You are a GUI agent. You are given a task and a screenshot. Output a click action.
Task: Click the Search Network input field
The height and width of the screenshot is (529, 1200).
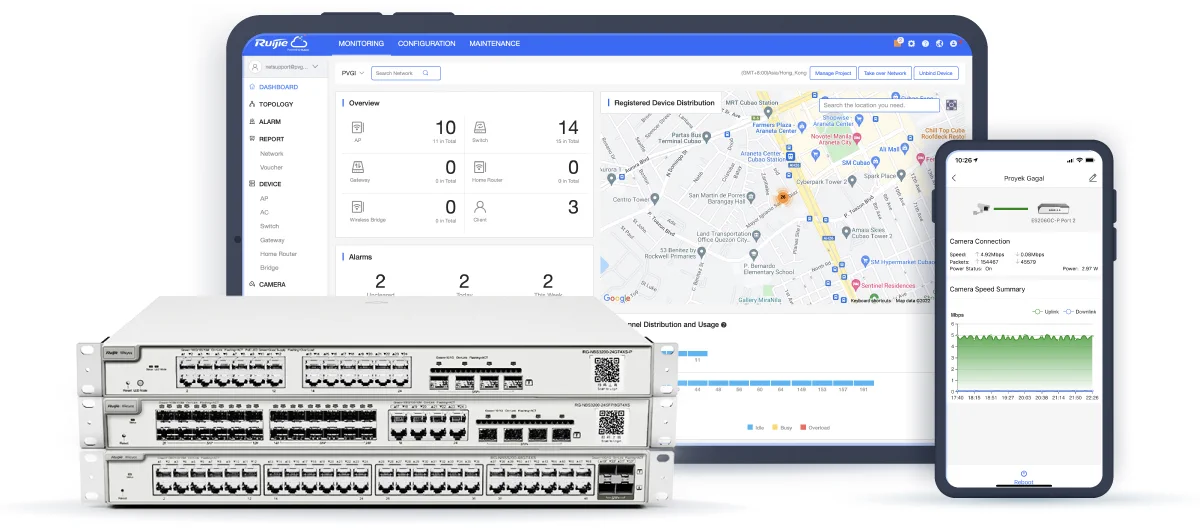[x=405, y=73]
